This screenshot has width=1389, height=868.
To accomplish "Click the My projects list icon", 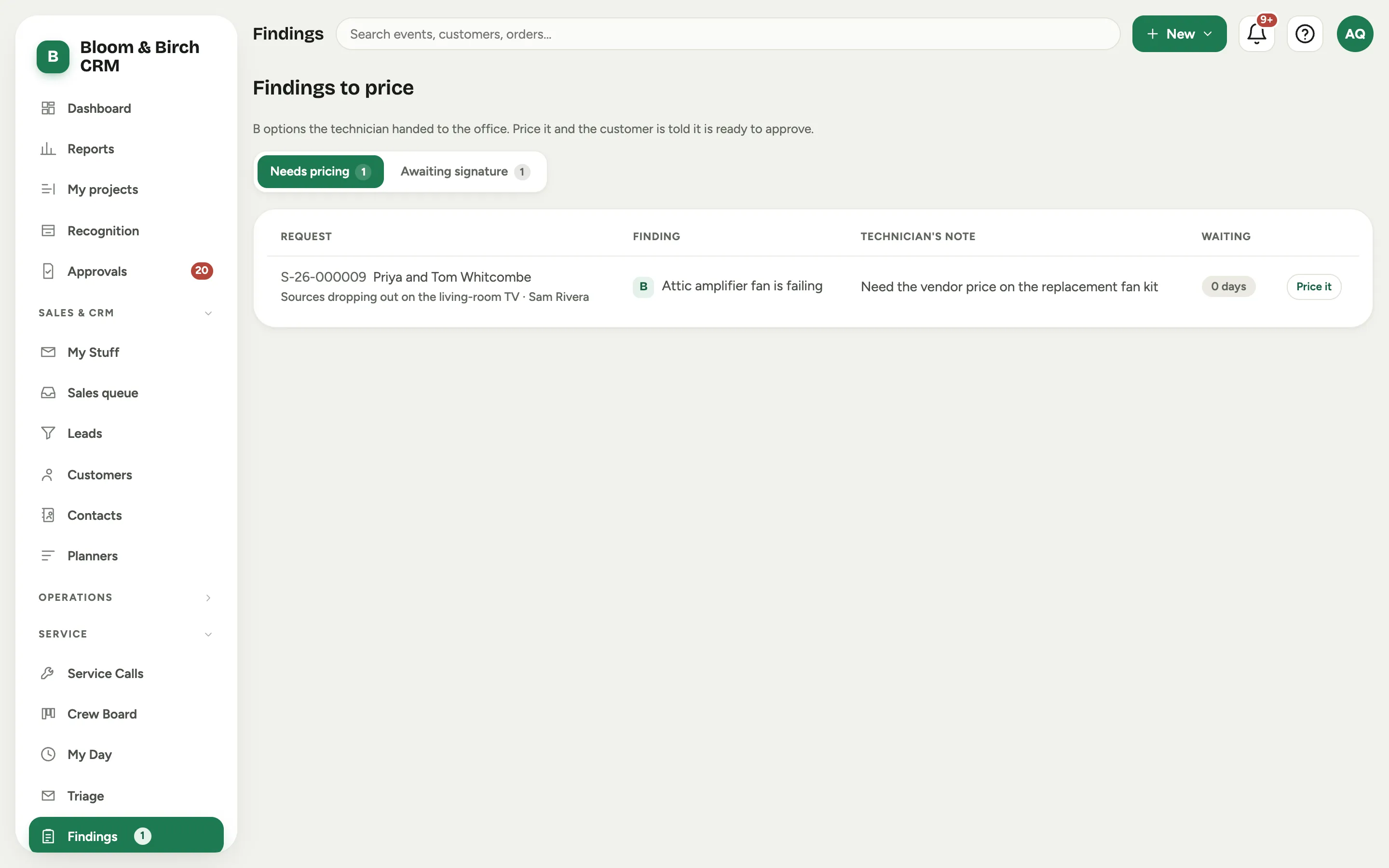I will tap(48, 190).
